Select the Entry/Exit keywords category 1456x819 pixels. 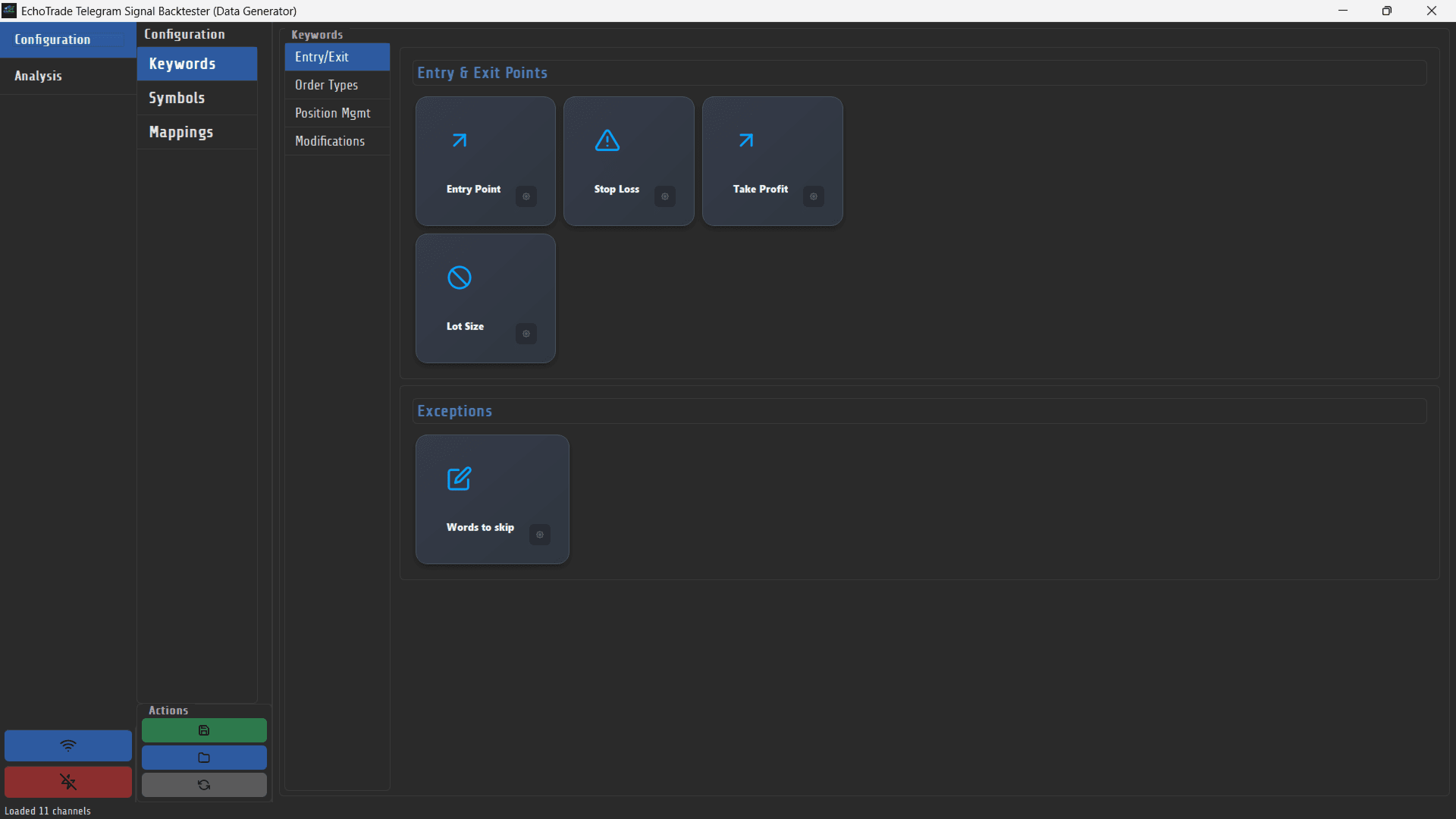[x=337, y=57]
